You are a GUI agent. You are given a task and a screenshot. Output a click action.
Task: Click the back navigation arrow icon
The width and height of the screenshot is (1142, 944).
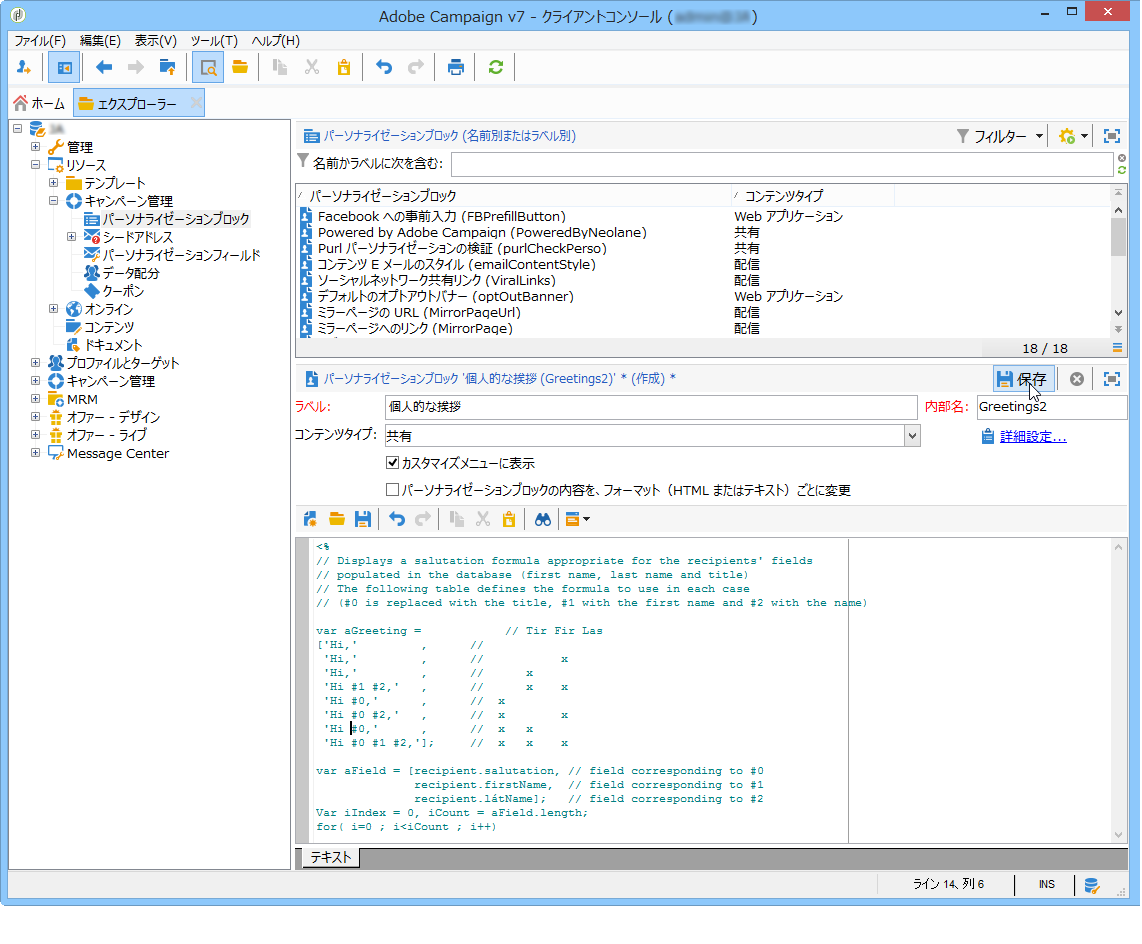(104, 67)
